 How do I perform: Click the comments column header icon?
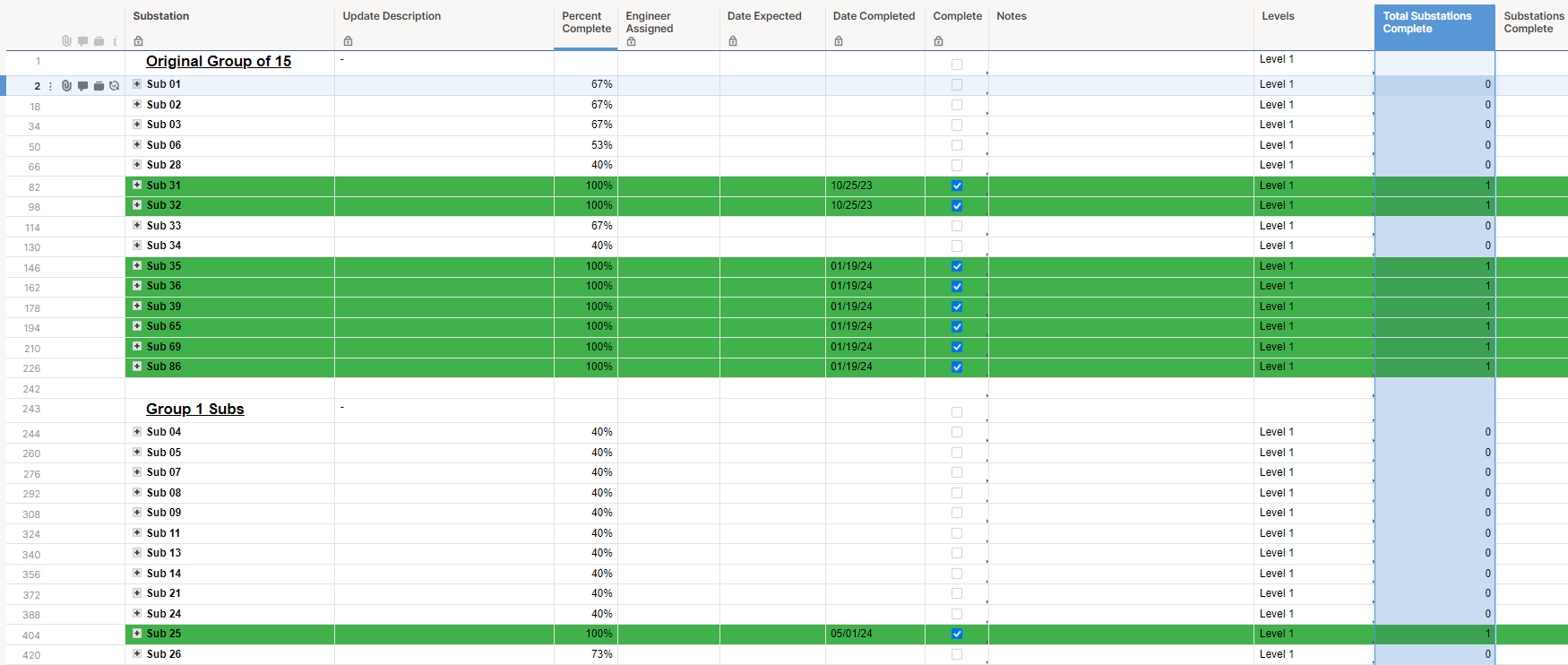point(82,41)
